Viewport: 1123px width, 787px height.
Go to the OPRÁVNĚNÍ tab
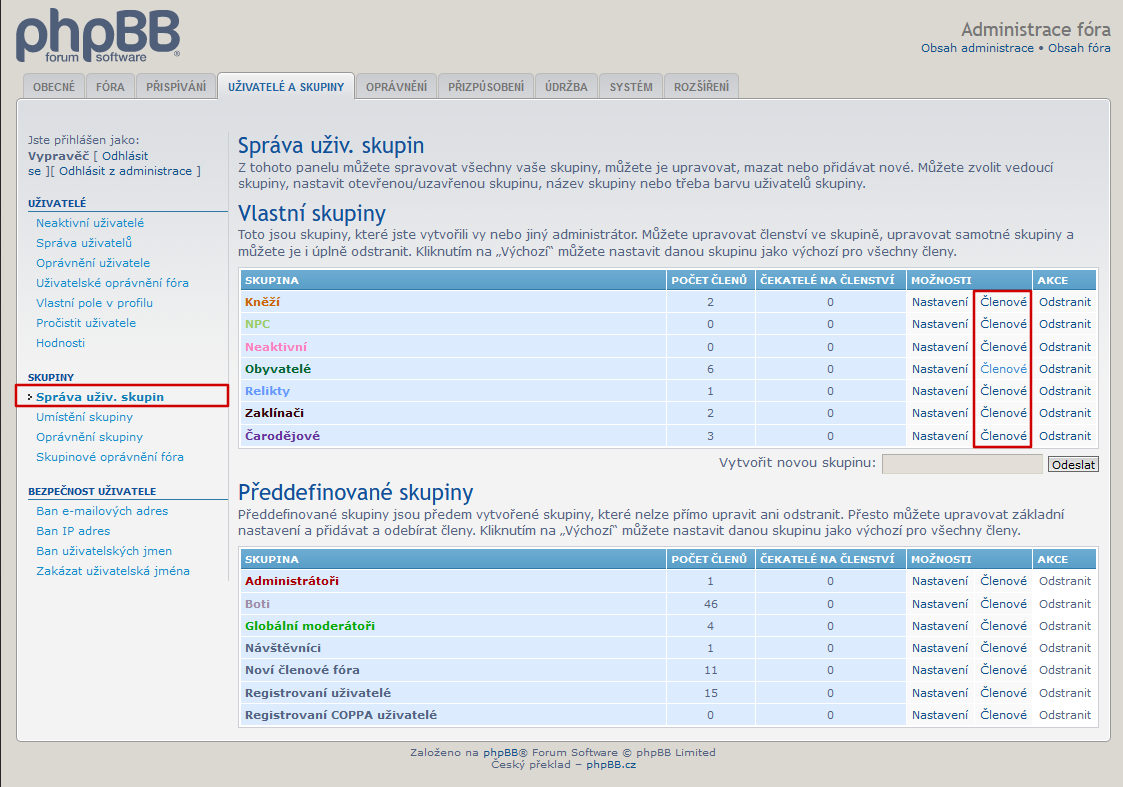(396, 87)
